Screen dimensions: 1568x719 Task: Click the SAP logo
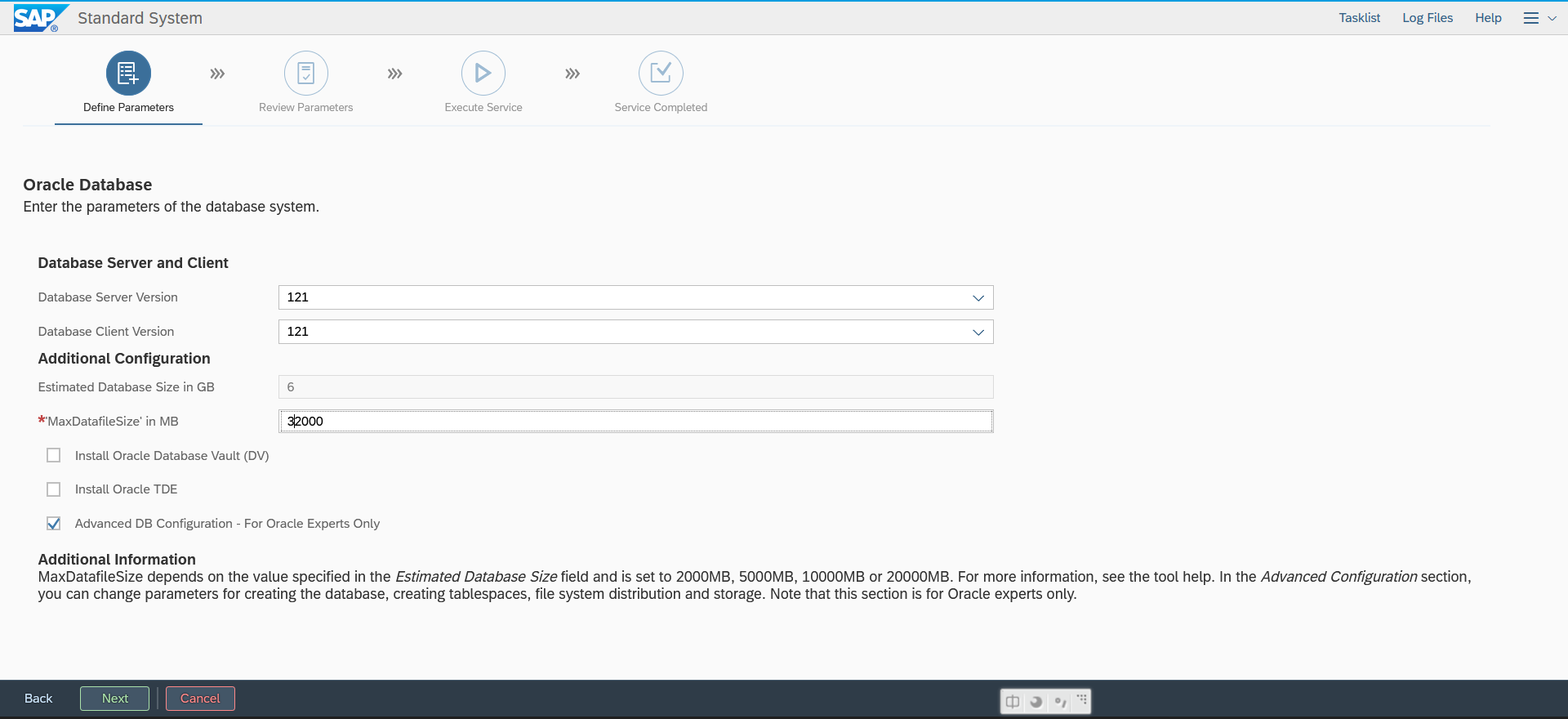(x=40, y=18)
